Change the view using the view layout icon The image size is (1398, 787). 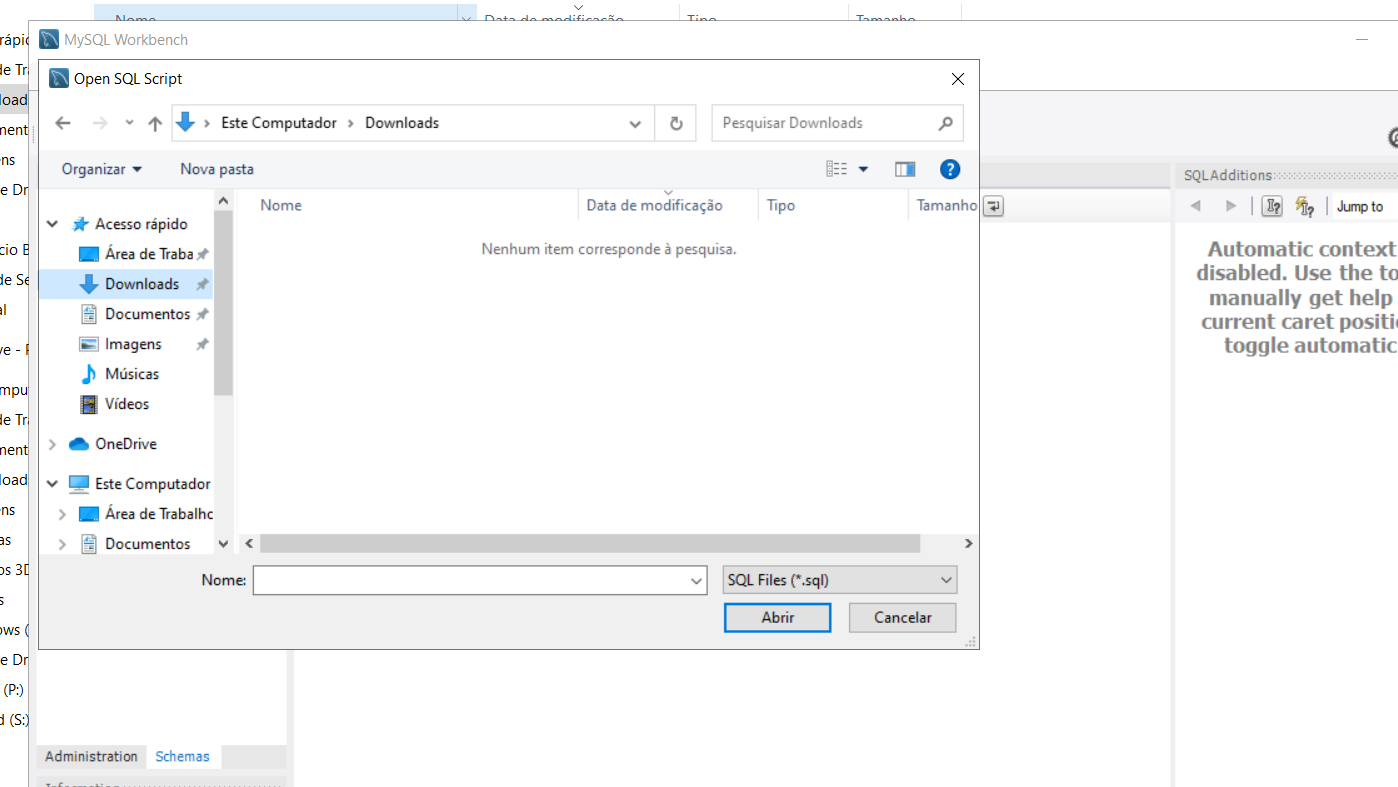click(x=837, y=169)
